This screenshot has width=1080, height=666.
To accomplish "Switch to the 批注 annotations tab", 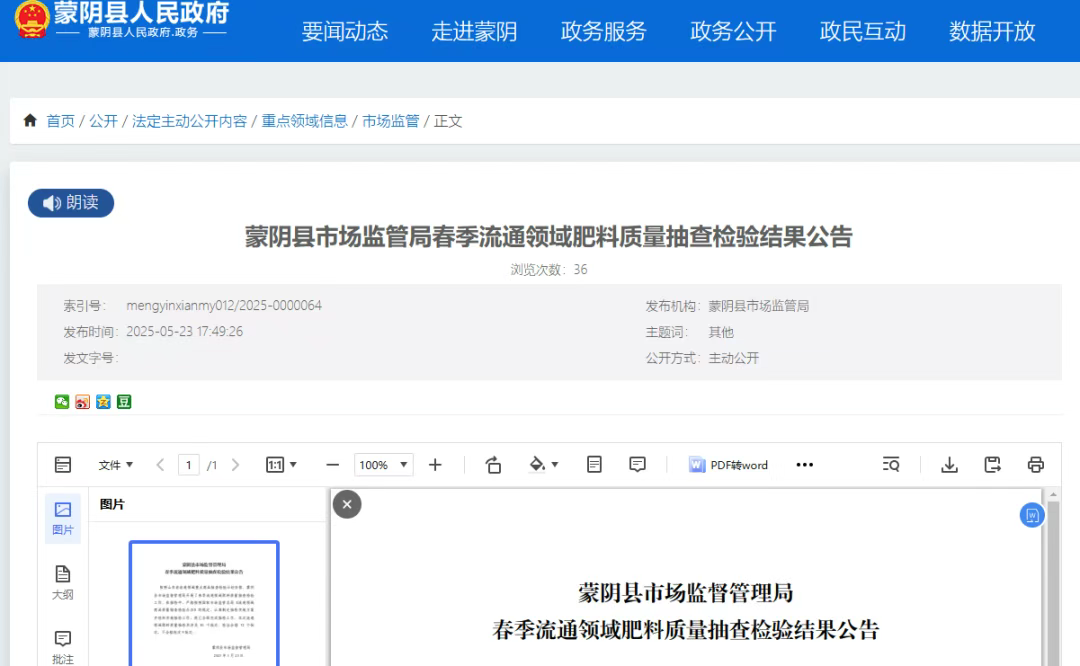I will (63, 646).
